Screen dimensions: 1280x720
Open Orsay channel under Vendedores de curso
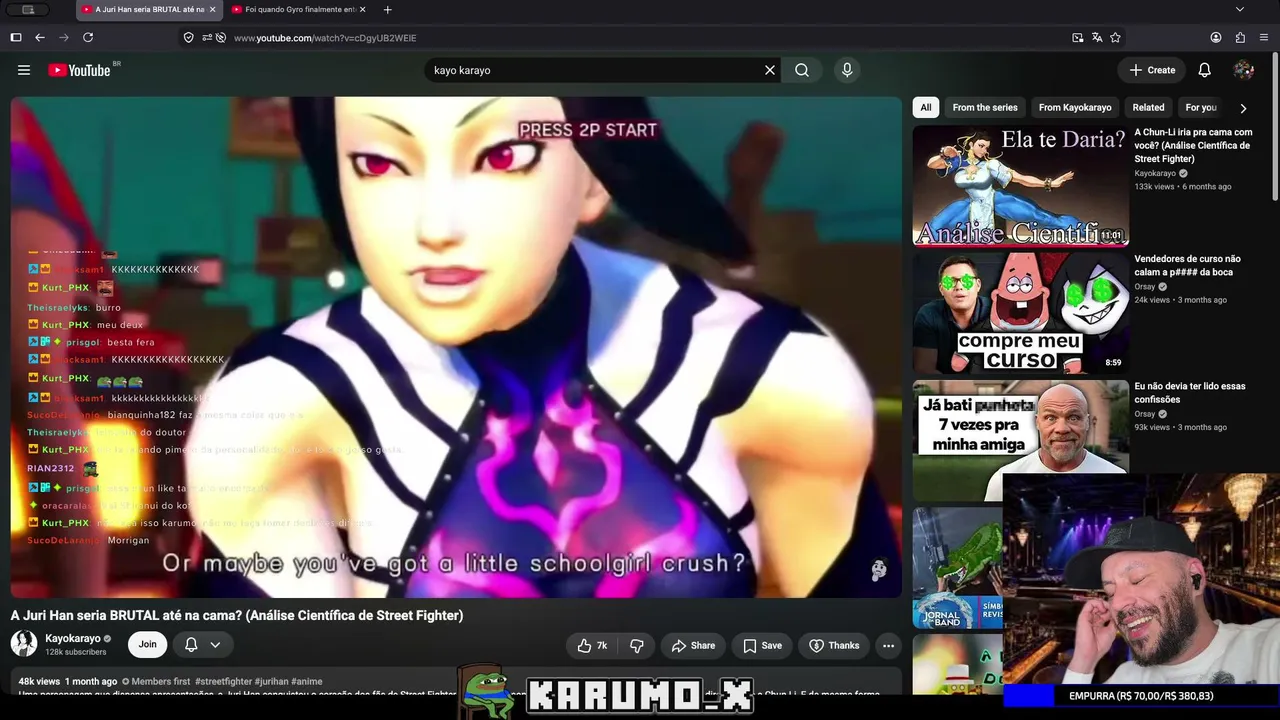point(1145,287)
